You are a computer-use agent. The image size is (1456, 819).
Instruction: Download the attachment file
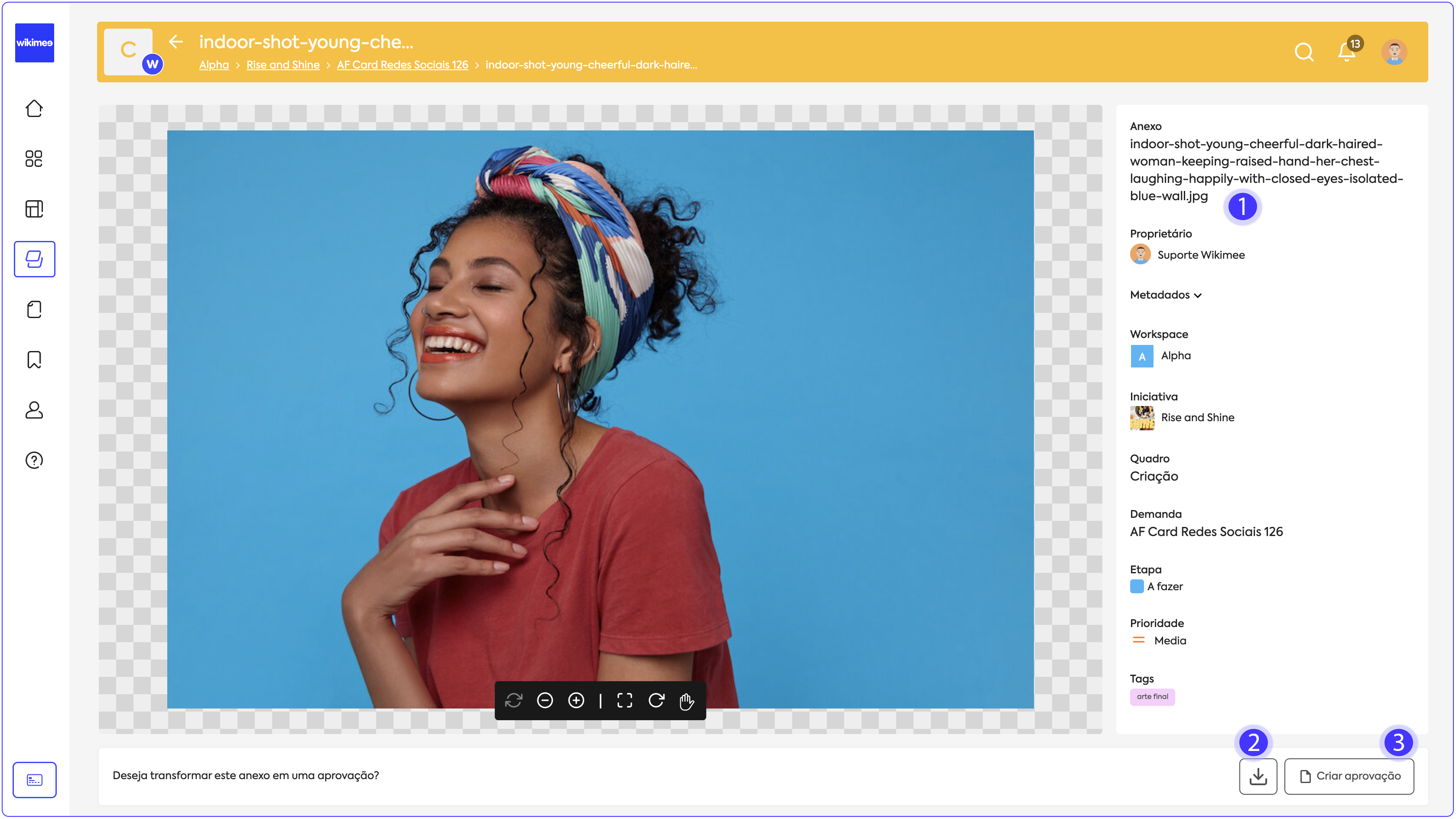[x=1258, y=776]
